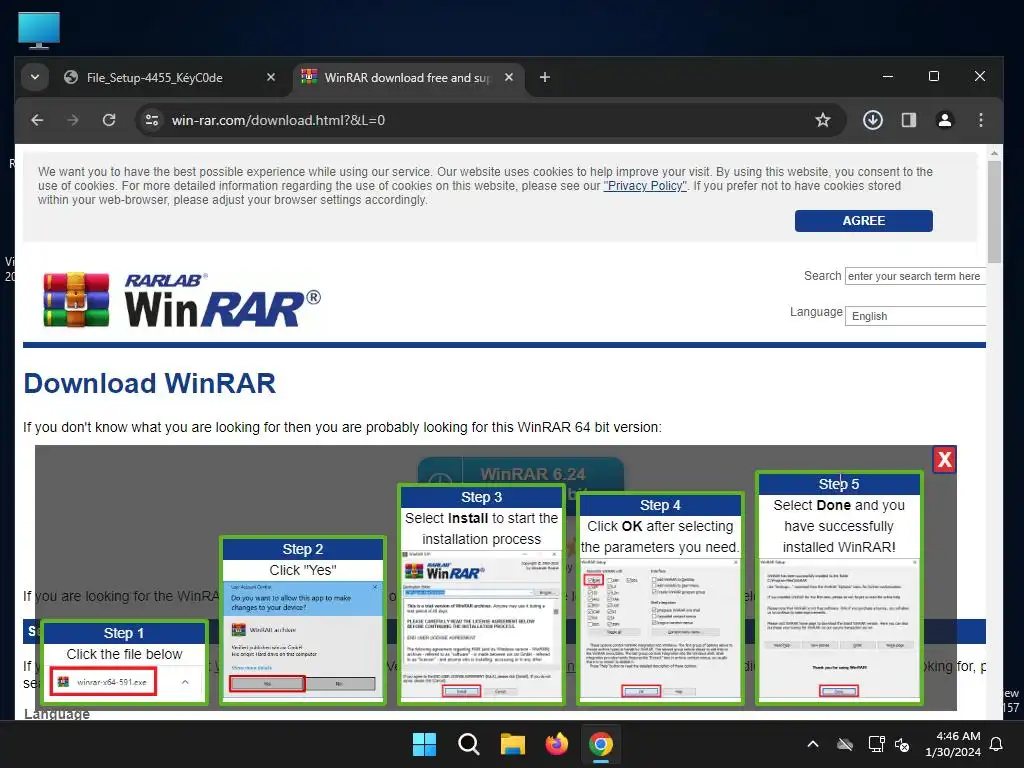Select the WinRAR download free tab
This screenshot has height=768, width=1024.
tap(408, 78)
